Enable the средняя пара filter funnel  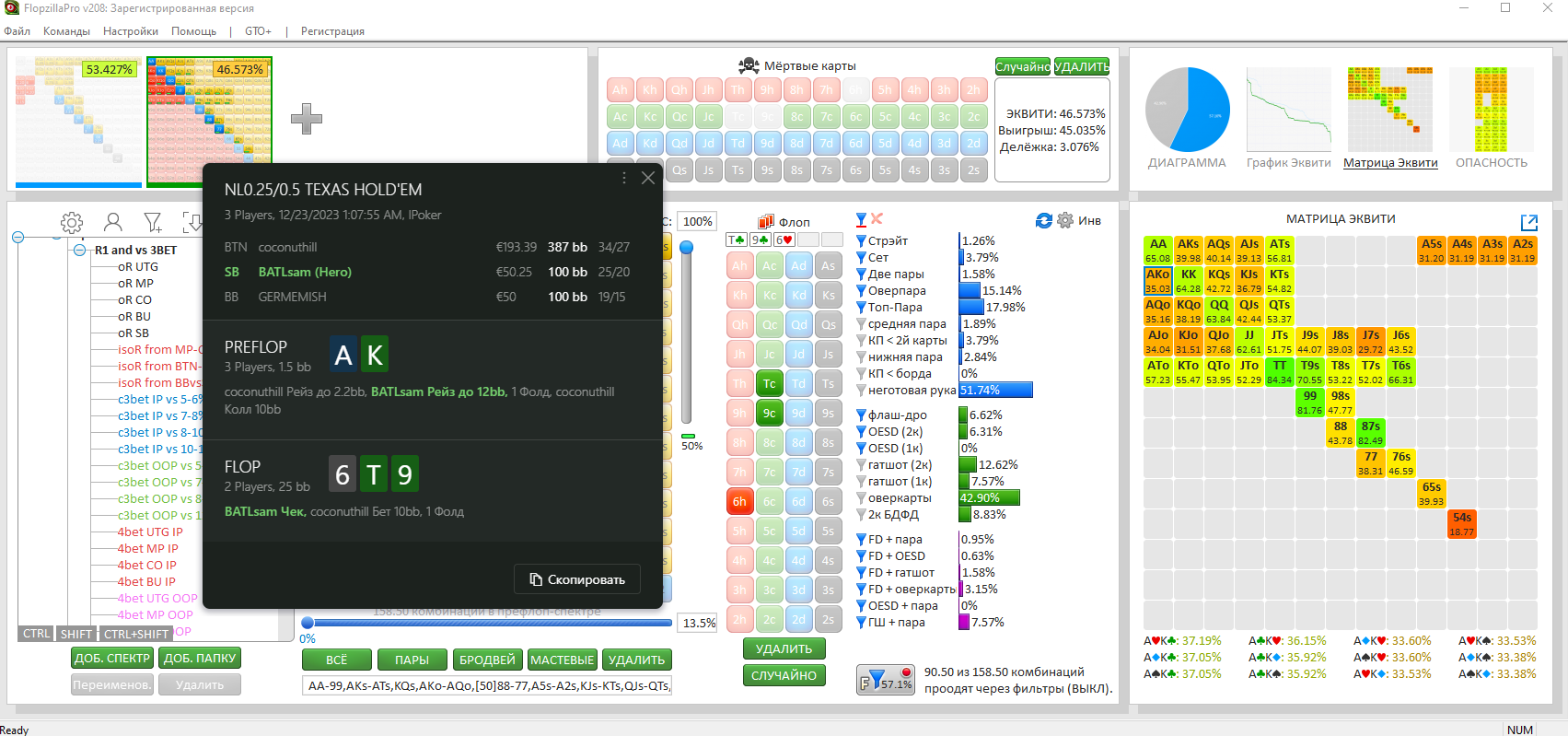click(862, 323)
